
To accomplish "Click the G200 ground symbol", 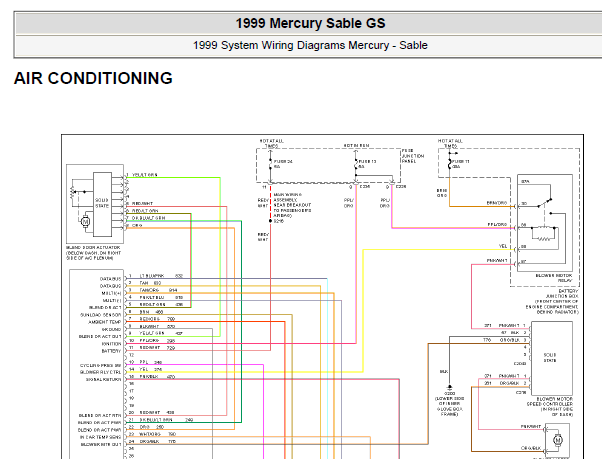I will pos(450,388).
